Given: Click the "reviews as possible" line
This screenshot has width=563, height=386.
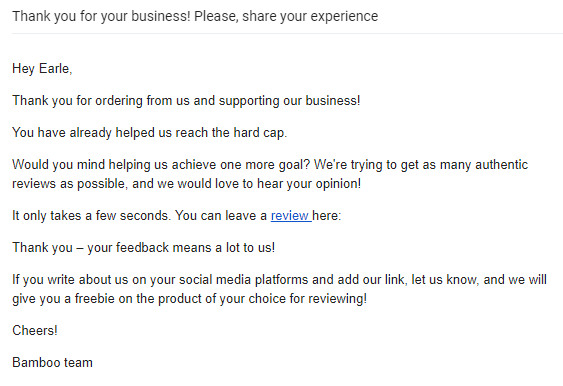Looking at the screenshot, I should tap(186, 183).
